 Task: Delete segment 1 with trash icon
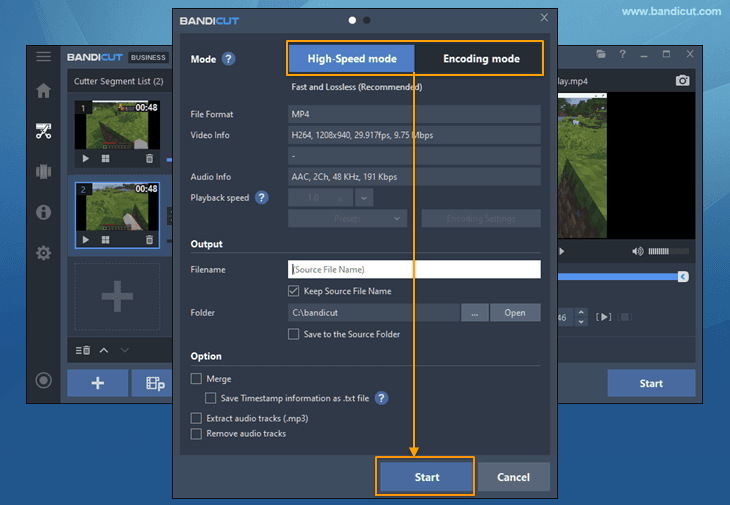149,159
